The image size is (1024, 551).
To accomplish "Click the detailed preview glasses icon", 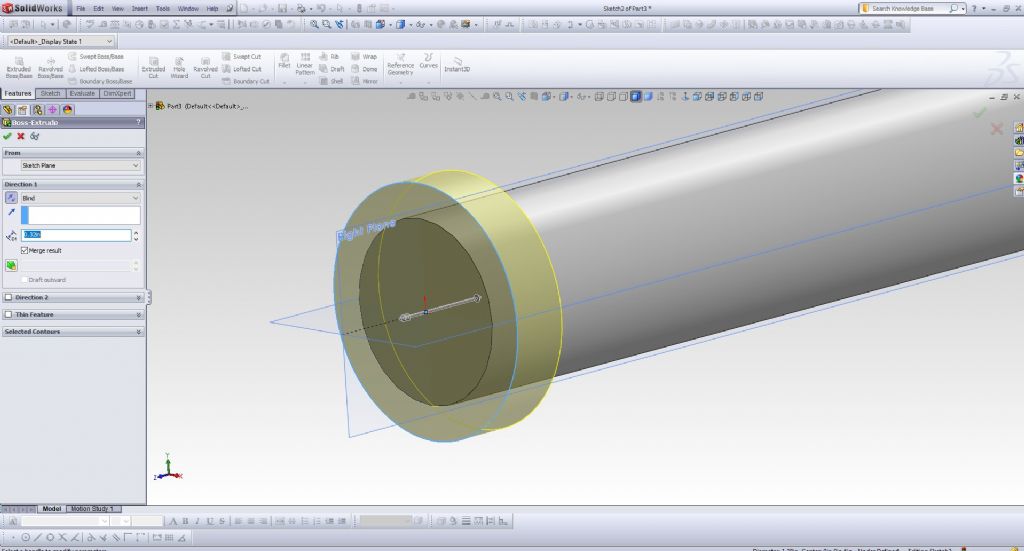I will [x=35, y=136].
